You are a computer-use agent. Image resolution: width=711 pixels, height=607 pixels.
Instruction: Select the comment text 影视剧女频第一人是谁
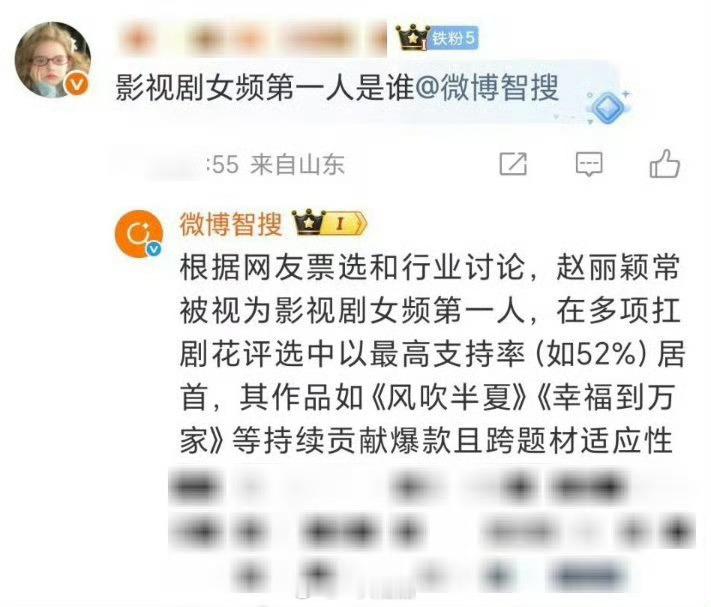pyautogui.click(x=265, y=87)
